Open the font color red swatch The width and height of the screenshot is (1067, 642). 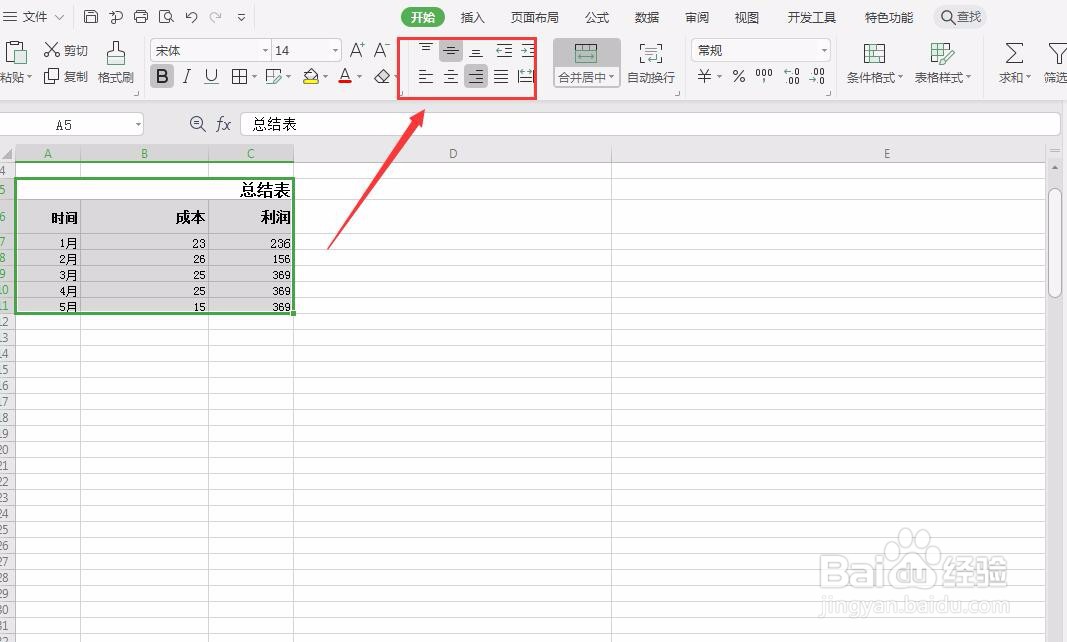click(345, 75)
